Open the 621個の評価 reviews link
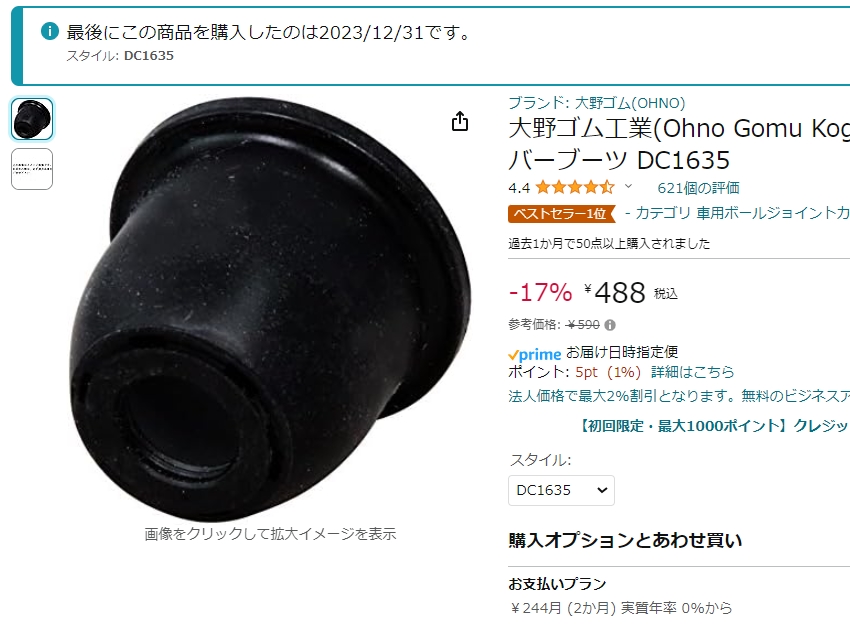This screenshot has width=850, height=624. [698, 188]
